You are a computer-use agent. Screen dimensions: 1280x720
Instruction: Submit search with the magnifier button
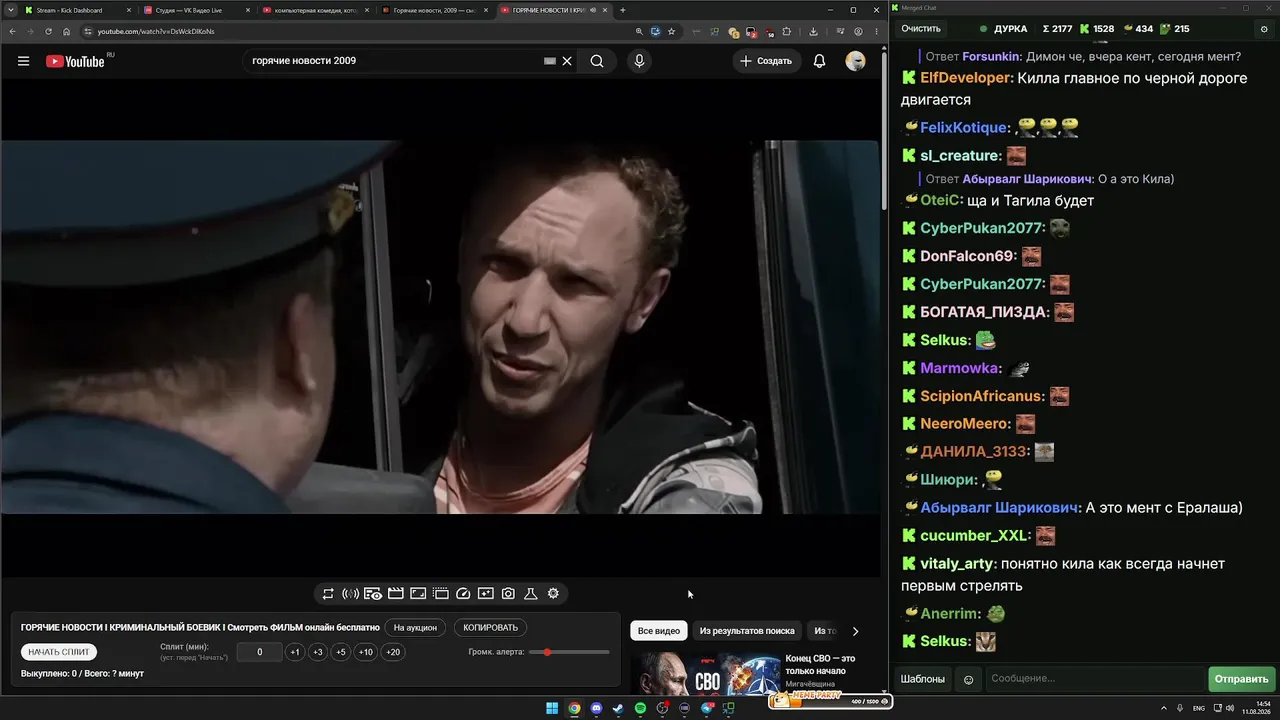click(597, 61)
